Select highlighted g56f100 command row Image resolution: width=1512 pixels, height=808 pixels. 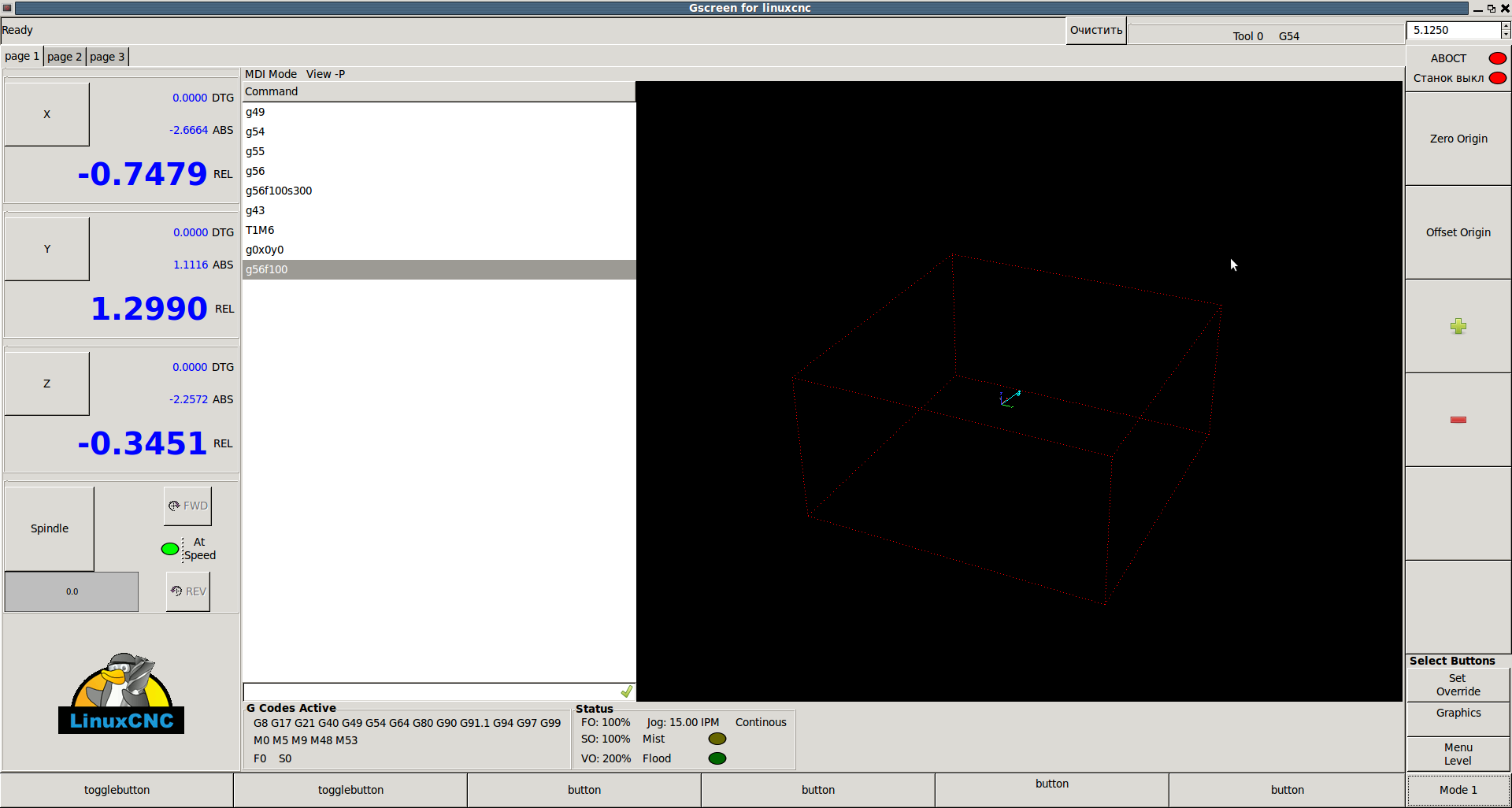pyautogui.click(x=439, y=269)
